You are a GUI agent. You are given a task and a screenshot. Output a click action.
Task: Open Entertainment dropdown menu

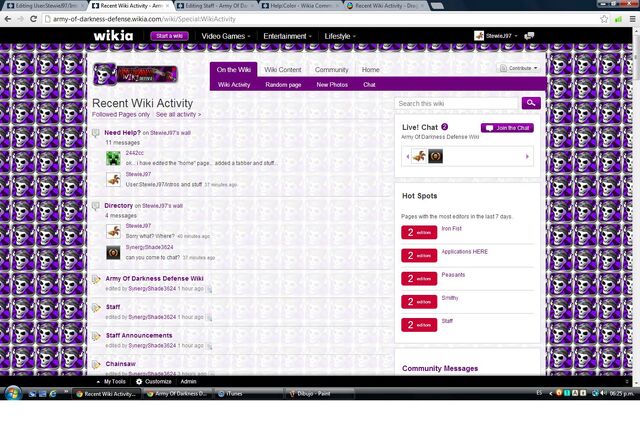(x=287, y=36)
